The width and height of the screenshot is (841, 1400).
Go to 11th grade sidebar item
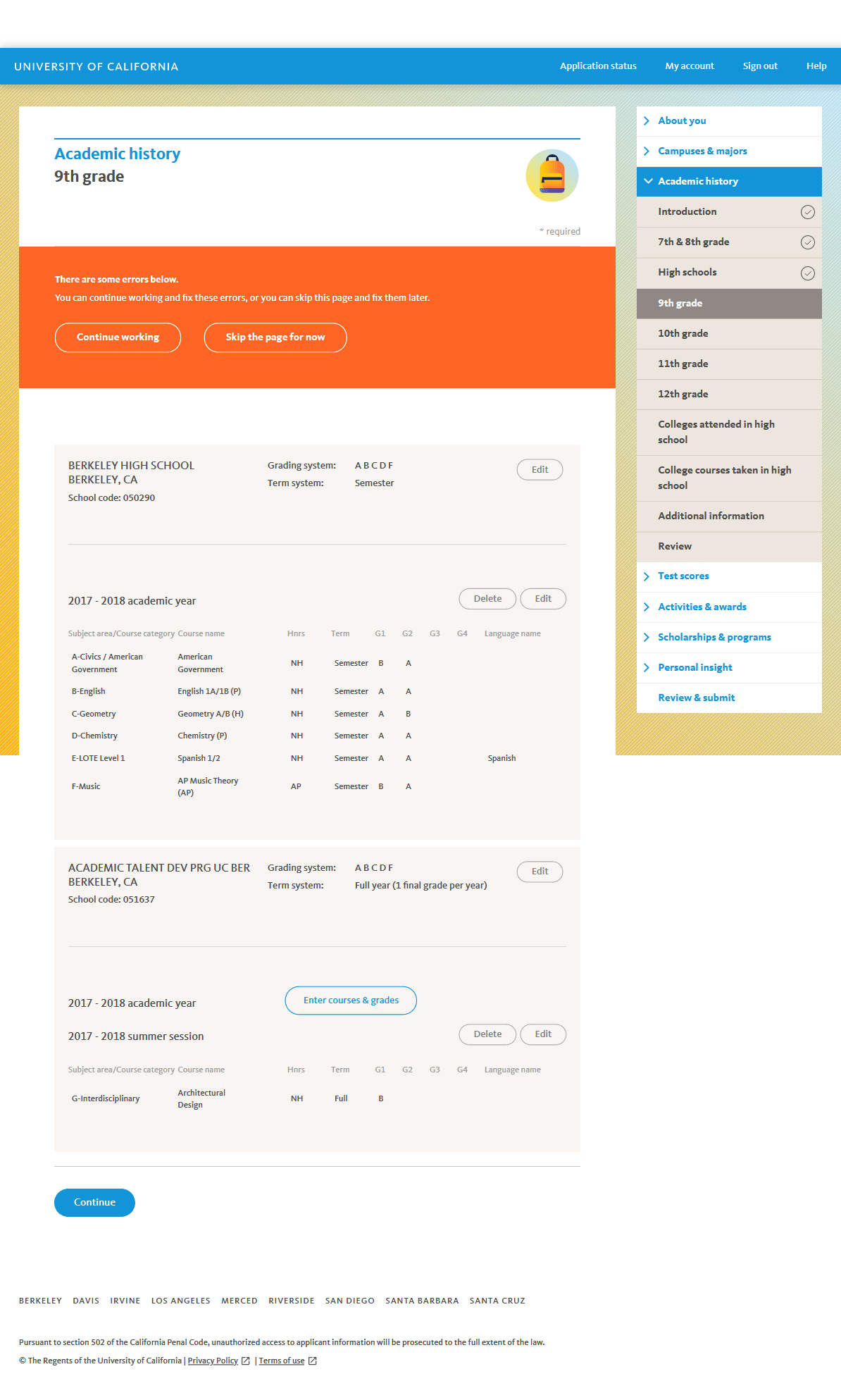[x=729, y=364]
